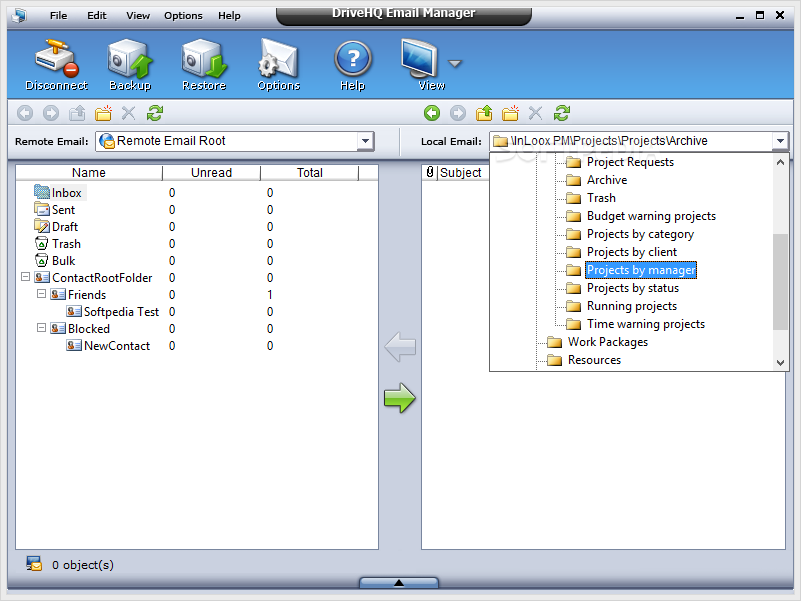
Task: Click the Subject column header
Action: 461,173
